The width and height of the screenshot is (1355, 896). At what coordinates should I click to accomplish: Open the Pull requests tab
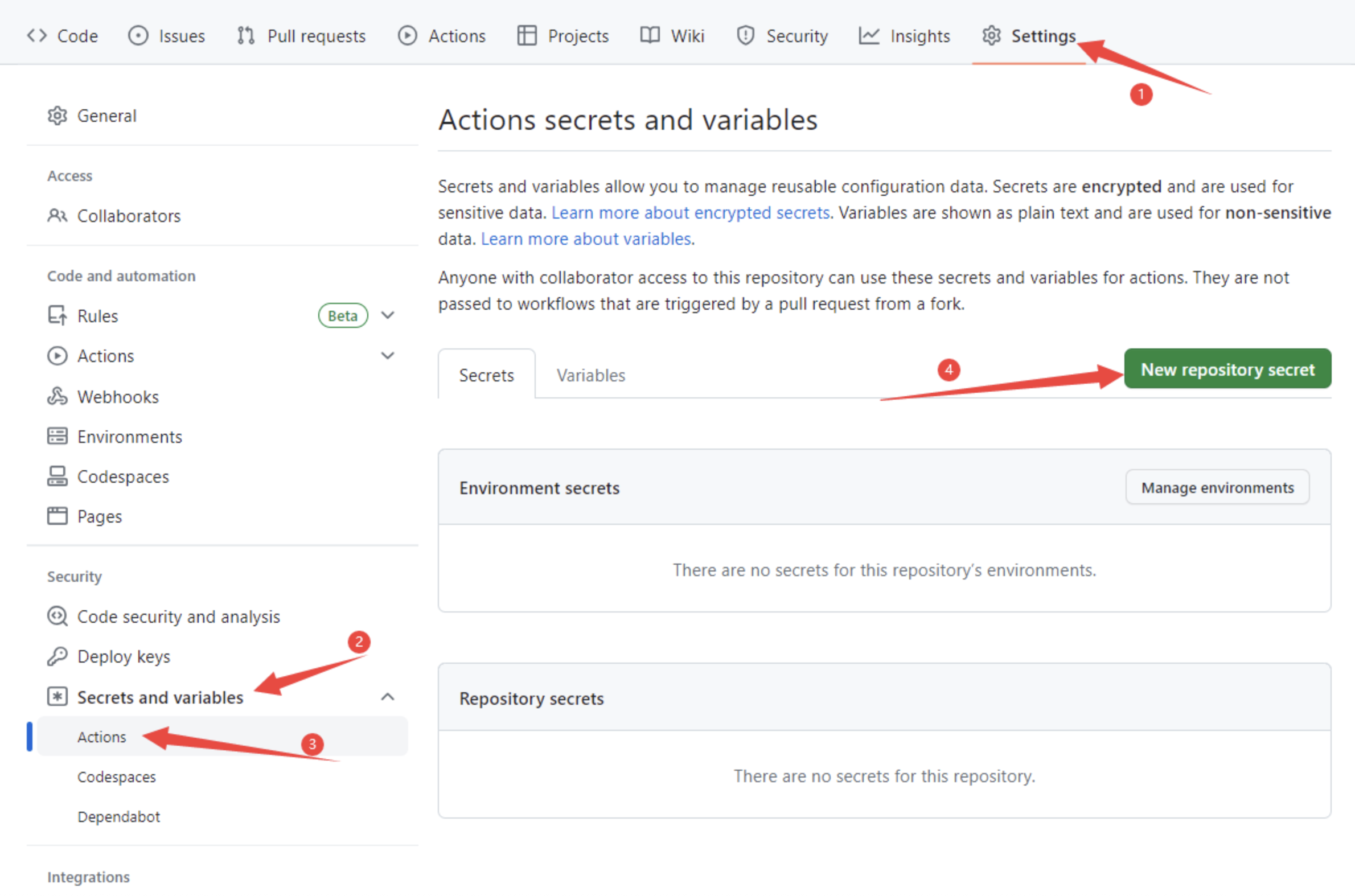pyautogui.click(x=301, y=36)
